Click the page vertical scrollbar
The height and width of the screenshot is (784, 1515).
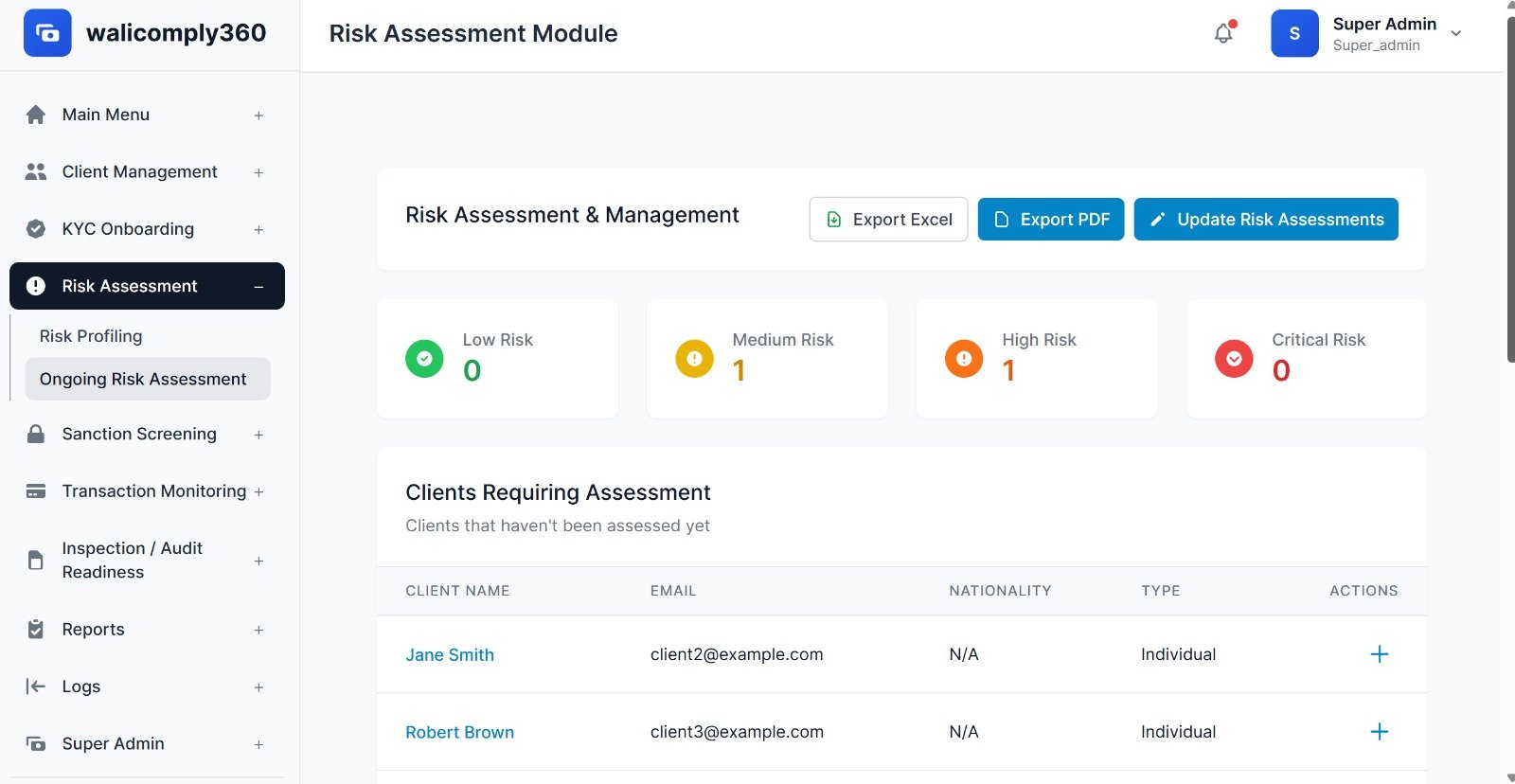click(1509, 189)
